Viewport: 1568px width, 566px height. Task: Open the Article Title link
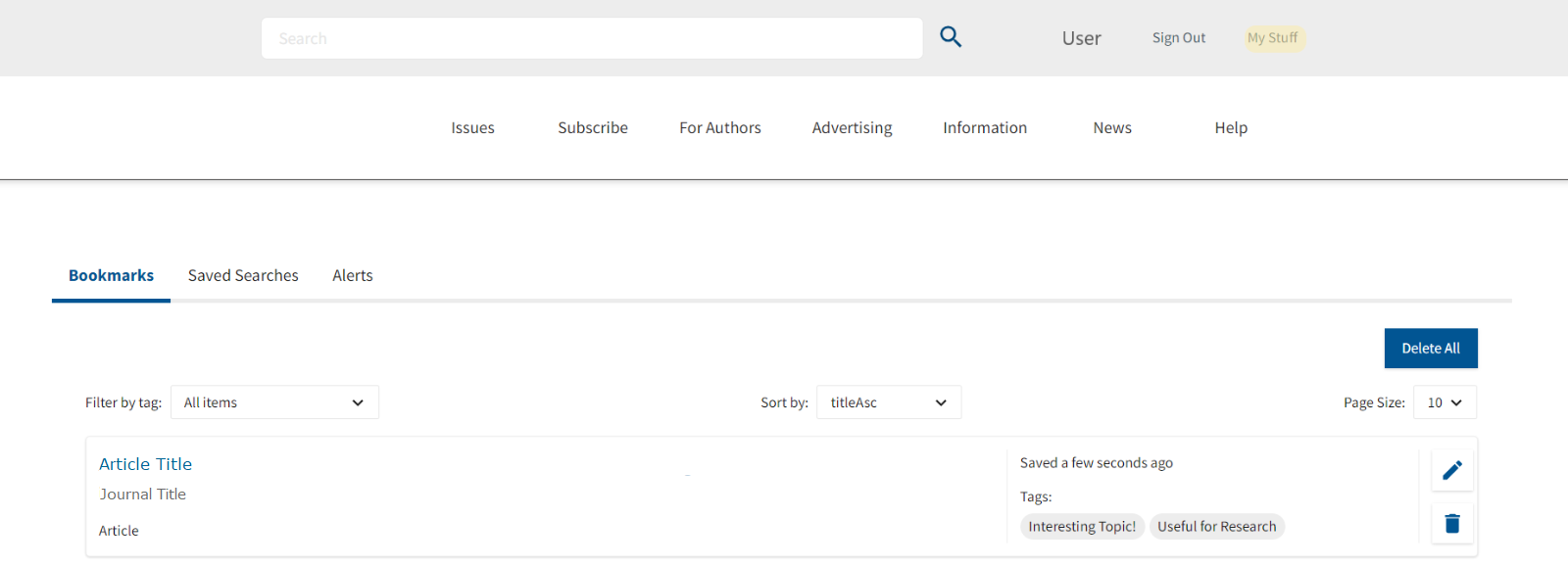[145, 464]
